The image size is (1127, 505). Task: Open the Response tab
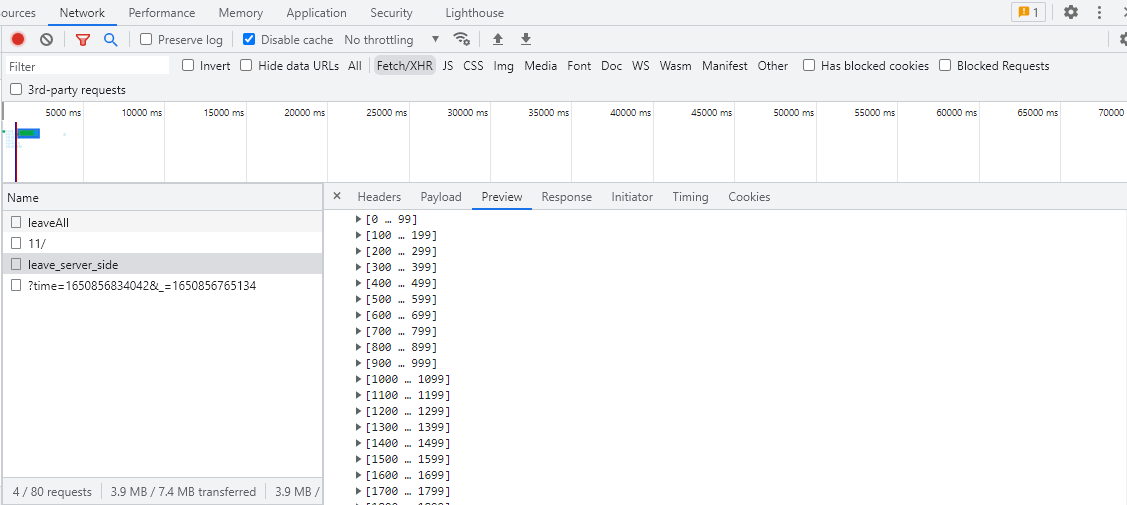pyautogui.click(x=566, y=197)
